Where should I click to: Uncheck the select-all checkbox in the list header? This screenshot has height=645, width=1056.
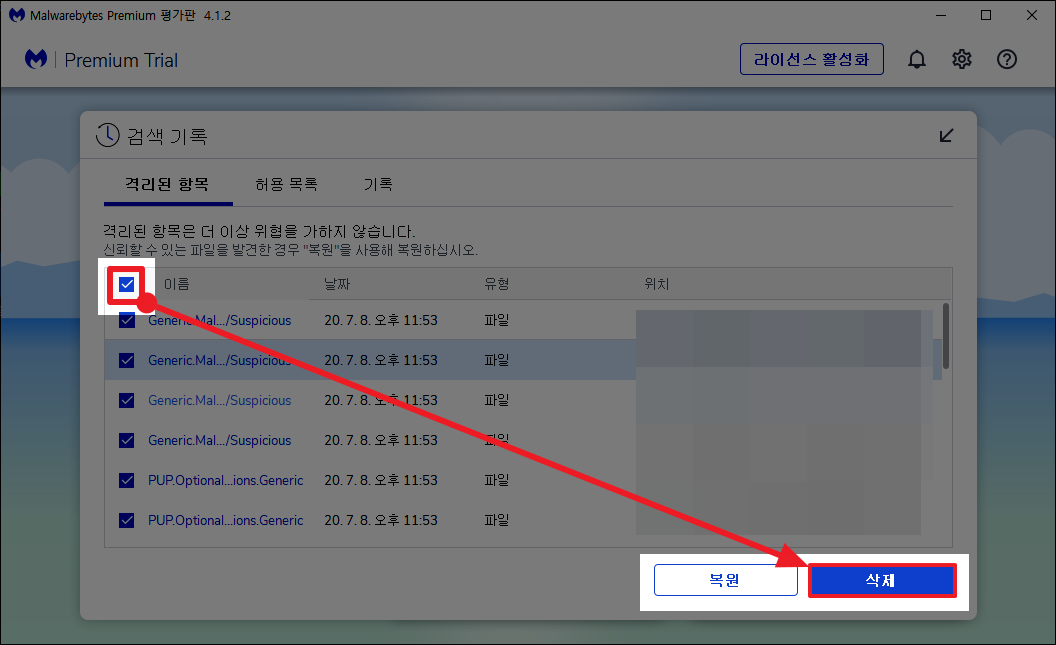tap(126, 284)
